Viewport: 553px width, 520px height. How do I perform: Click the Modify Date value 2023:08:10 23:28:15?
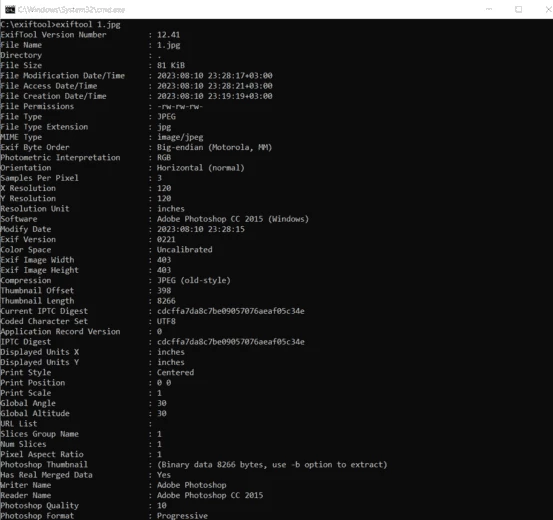pos(201,229)
